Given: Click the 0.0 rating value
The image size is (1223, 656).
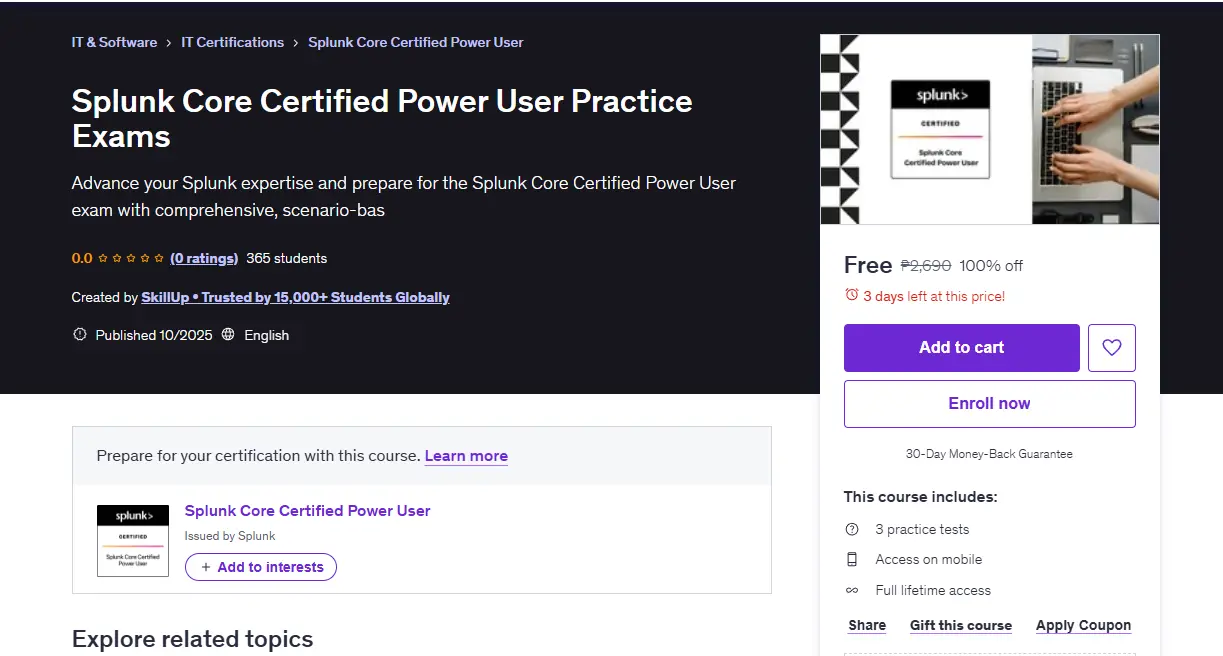Looking at the screenshot, I should (x=82, y=258).
